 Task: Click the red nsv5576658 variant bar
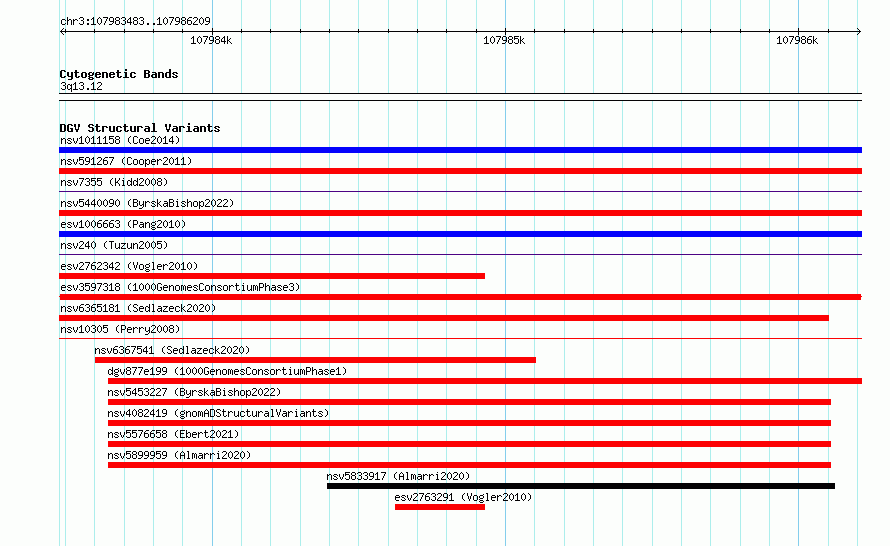click(x=469, y=444)
